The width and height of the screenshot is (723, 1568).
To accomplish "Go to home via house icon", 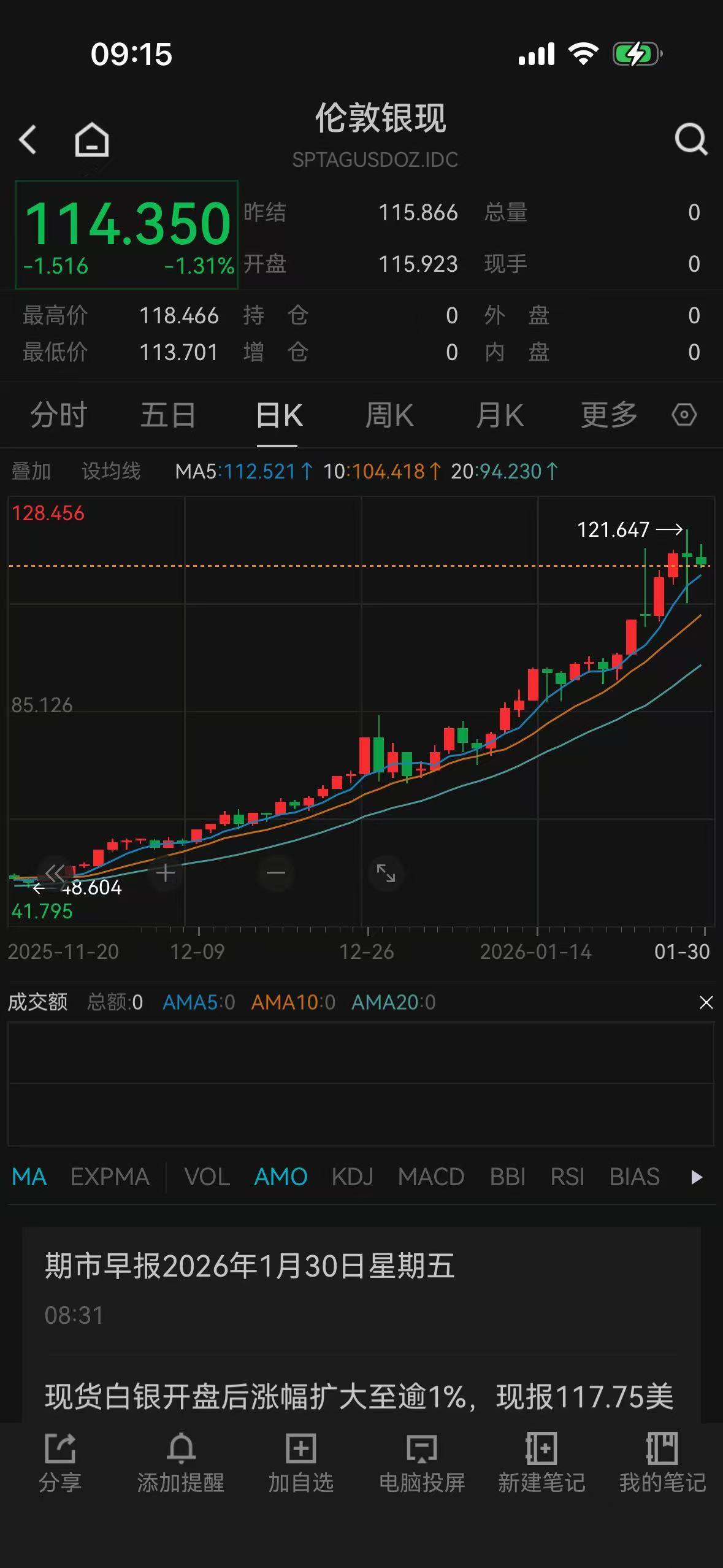I will click(92, 140).
